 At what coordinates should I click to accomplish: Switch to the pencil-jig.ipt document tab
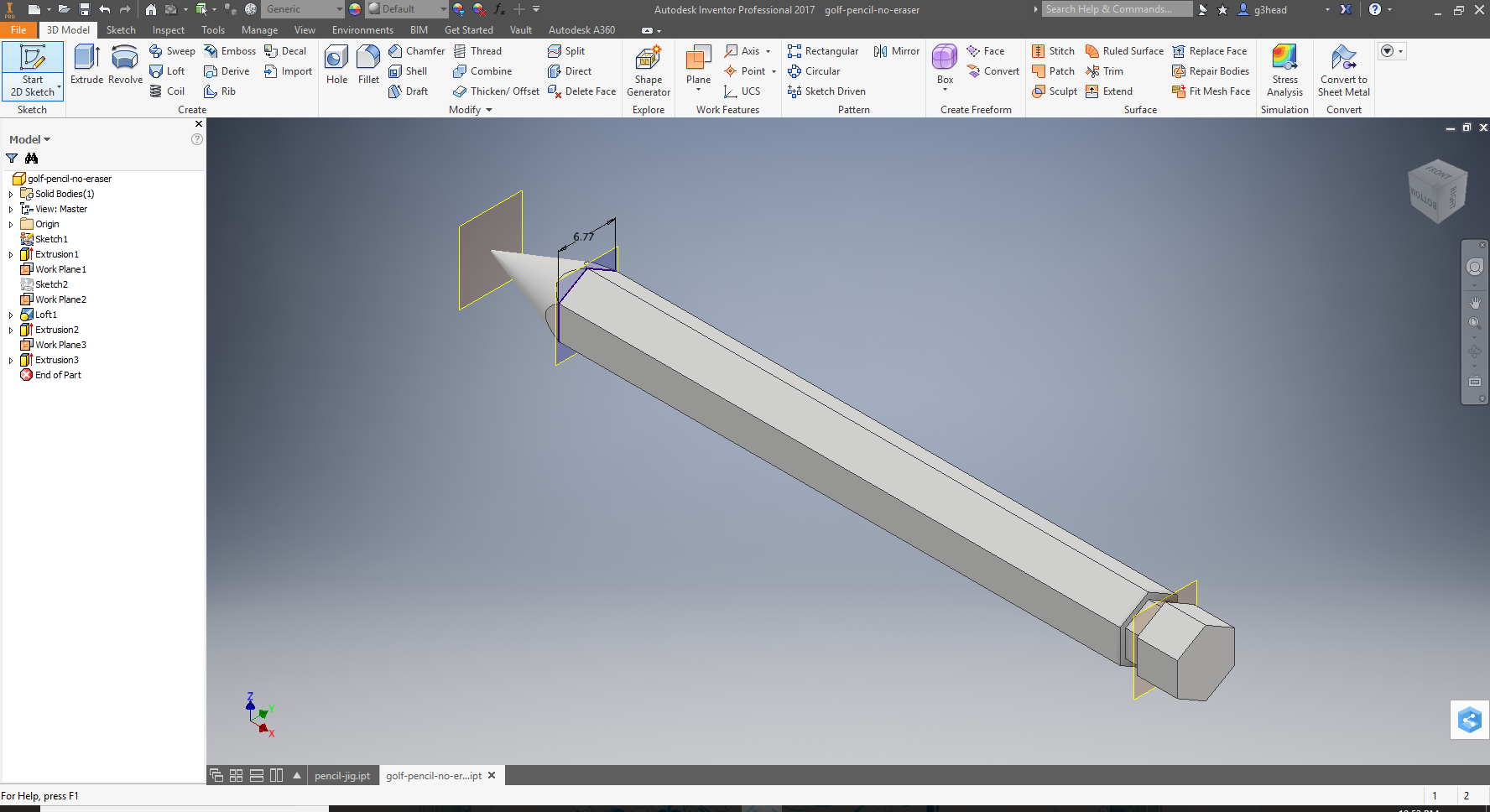(342, 776)
